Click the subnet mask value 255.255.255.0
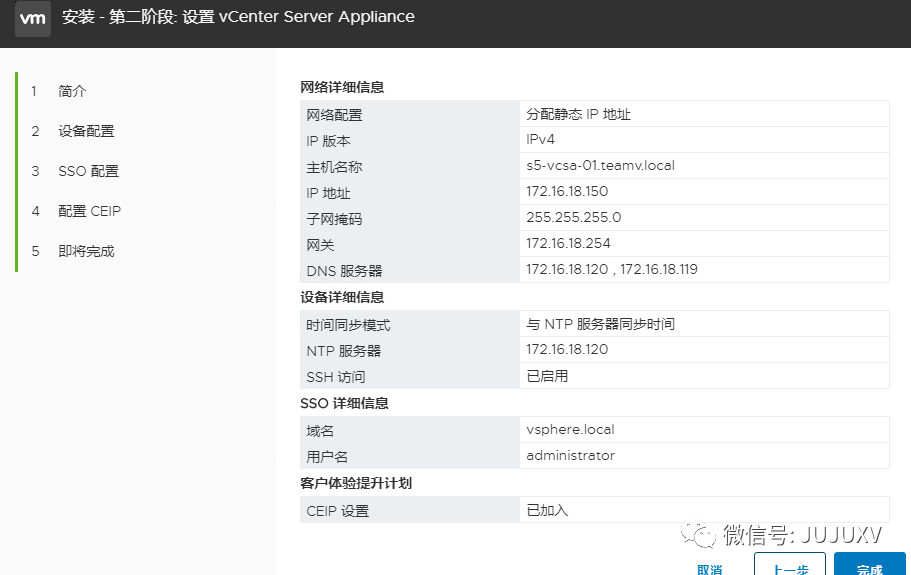Image resolution: width=911 pixels, height=575 pixels. [573, 217]
